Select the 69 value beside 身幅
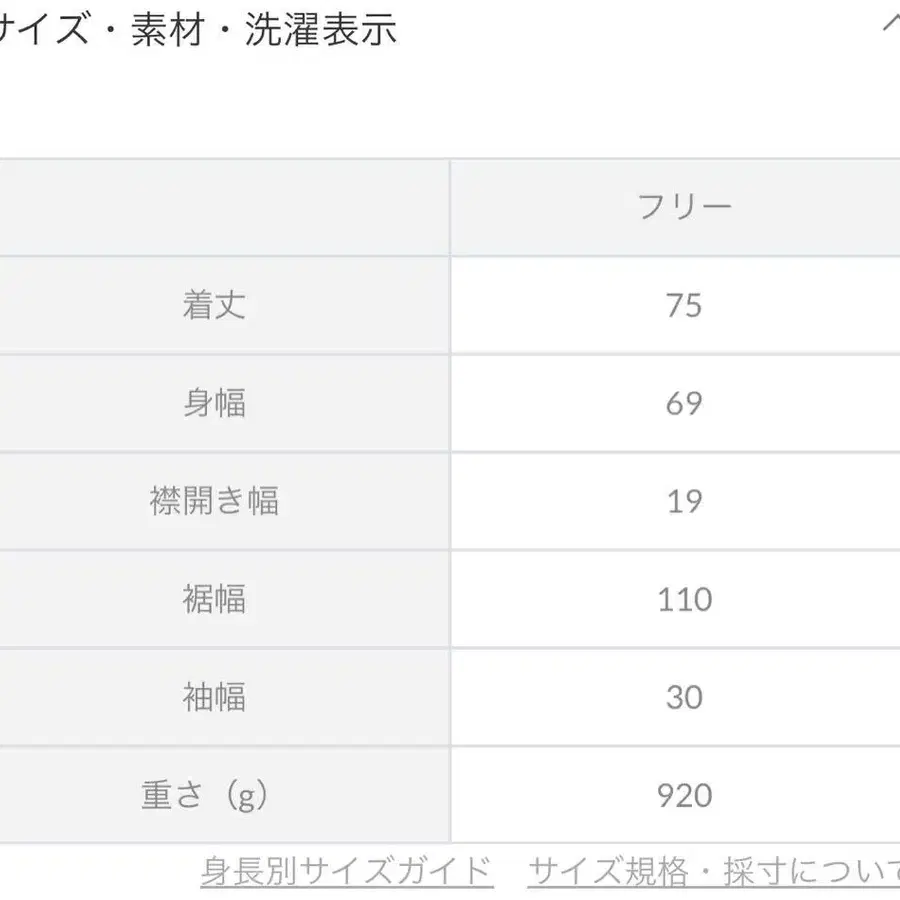Screen dimensions: 900x900 click(685, 403)
